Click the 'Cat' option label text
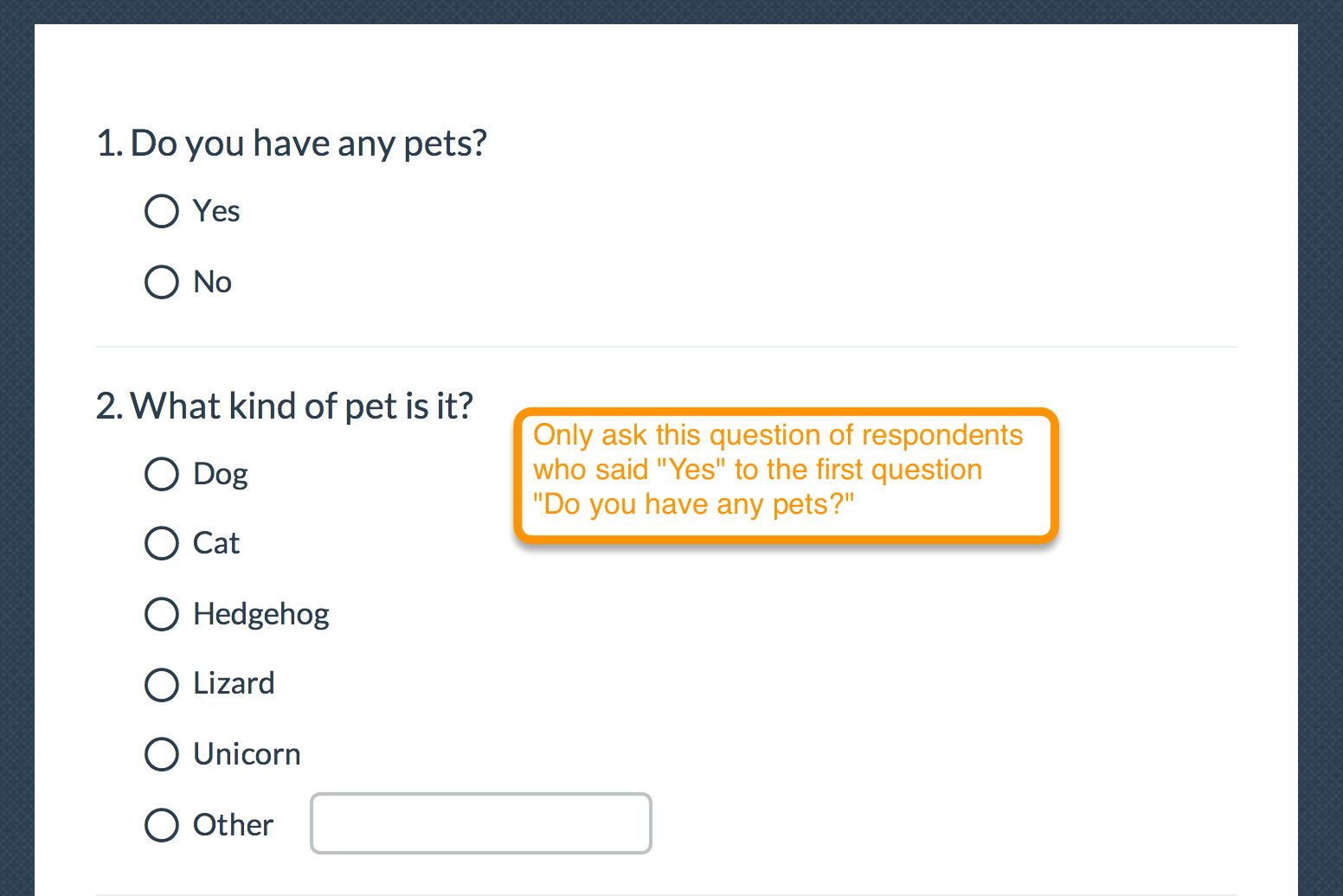Screen dimensions: 1343x896 (x=216, y=543)
